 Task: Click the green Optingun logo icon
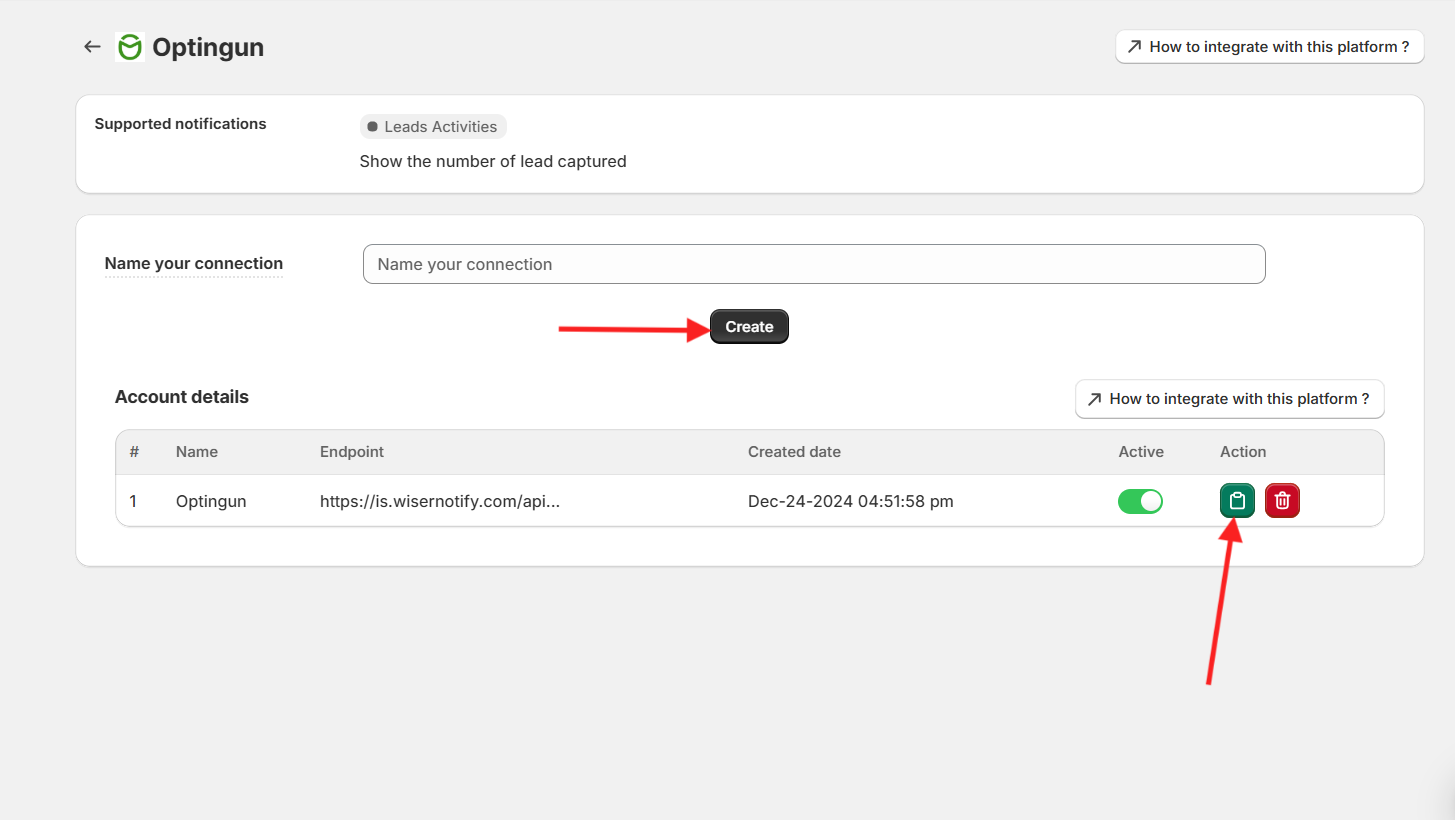pyautogui.click(x=130, y=47)
